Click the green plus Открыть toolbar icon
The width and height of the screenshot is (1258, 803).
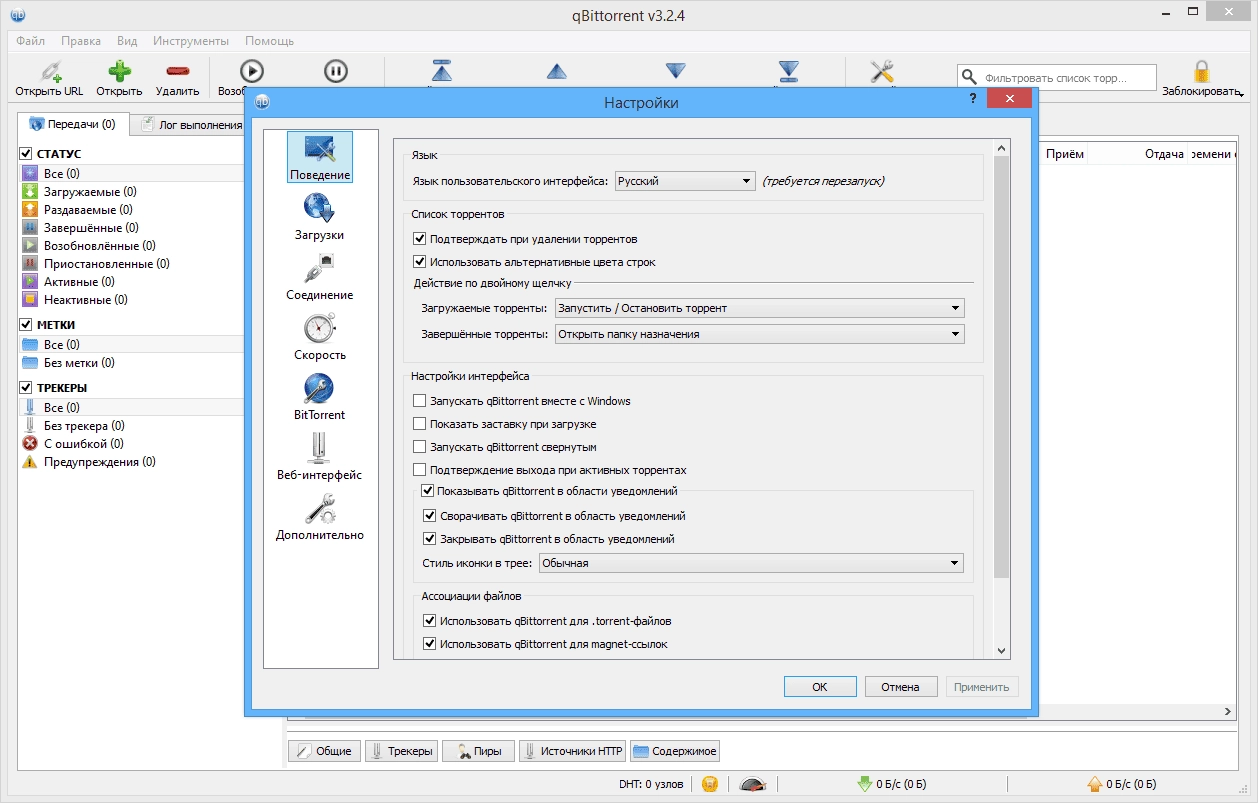pyautogui.click(x=119, y=71)
